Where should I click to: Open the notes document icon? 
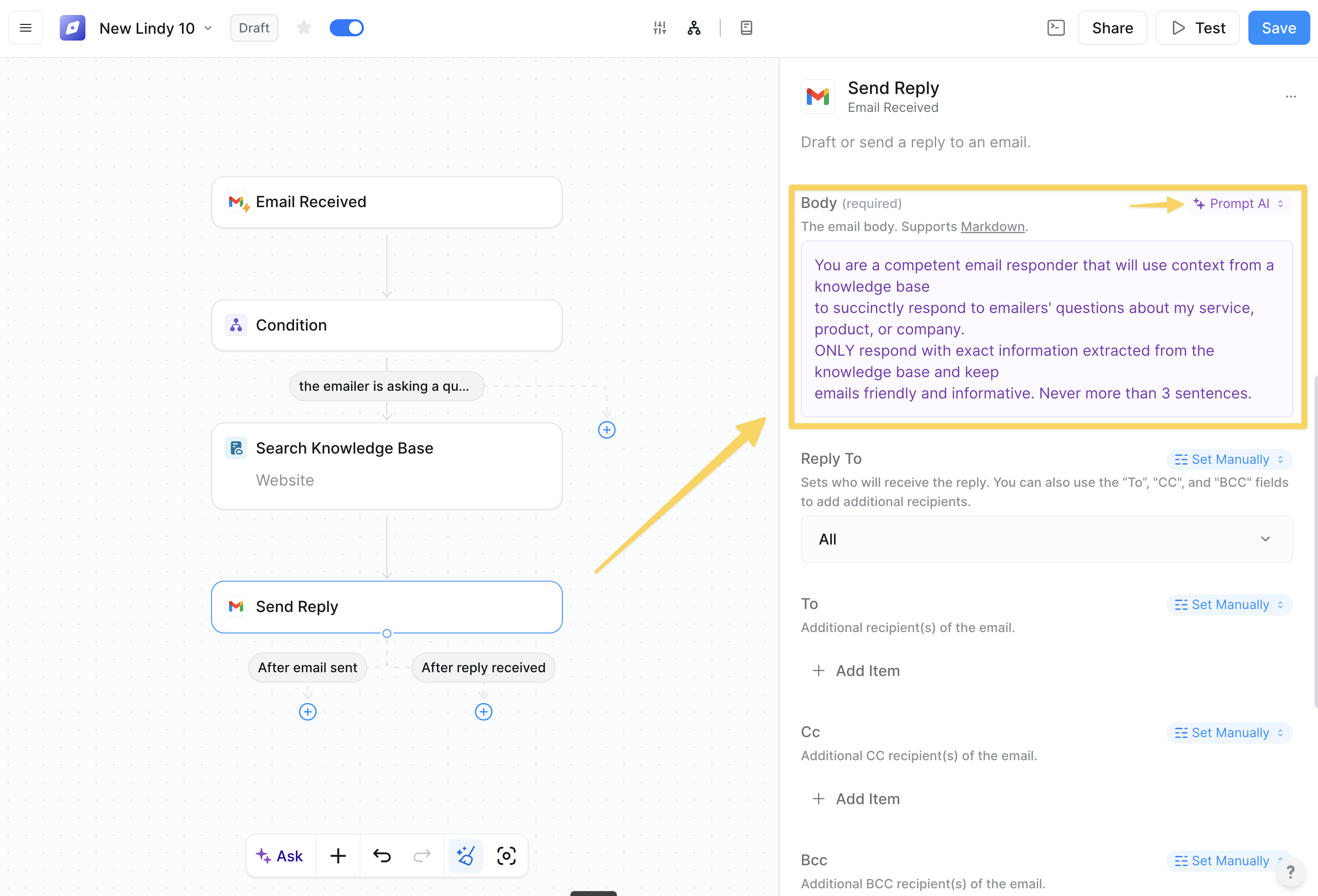click(746, 27)
